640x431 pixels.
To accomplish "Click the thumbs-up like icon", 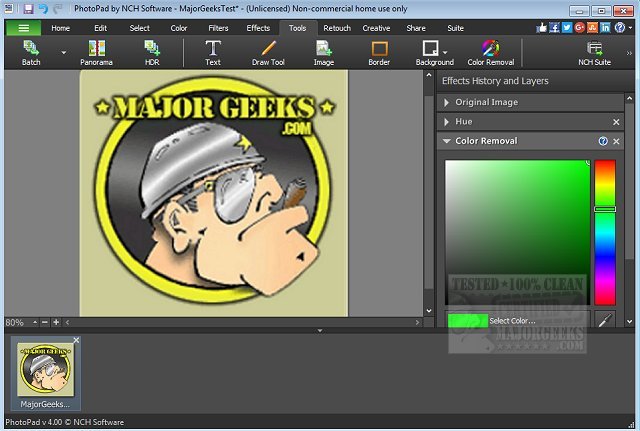I will (541, 27).
